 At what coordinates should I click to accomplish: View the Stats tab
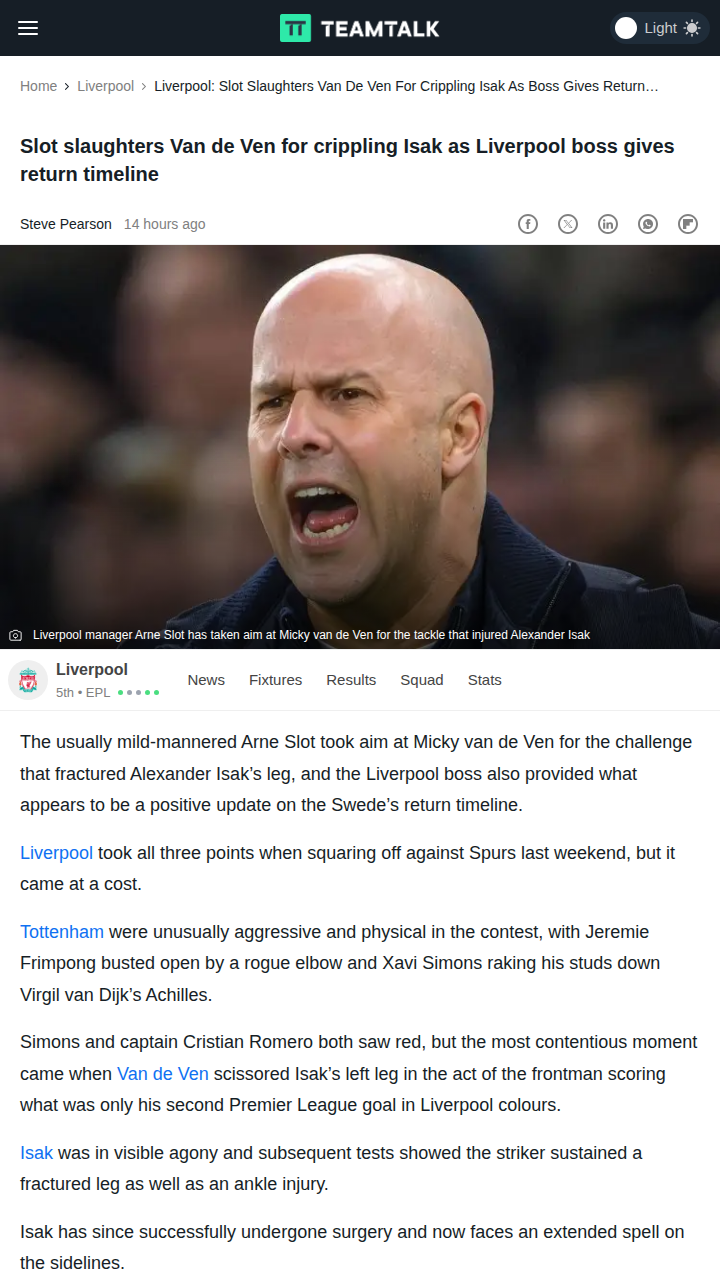(485, 680)
